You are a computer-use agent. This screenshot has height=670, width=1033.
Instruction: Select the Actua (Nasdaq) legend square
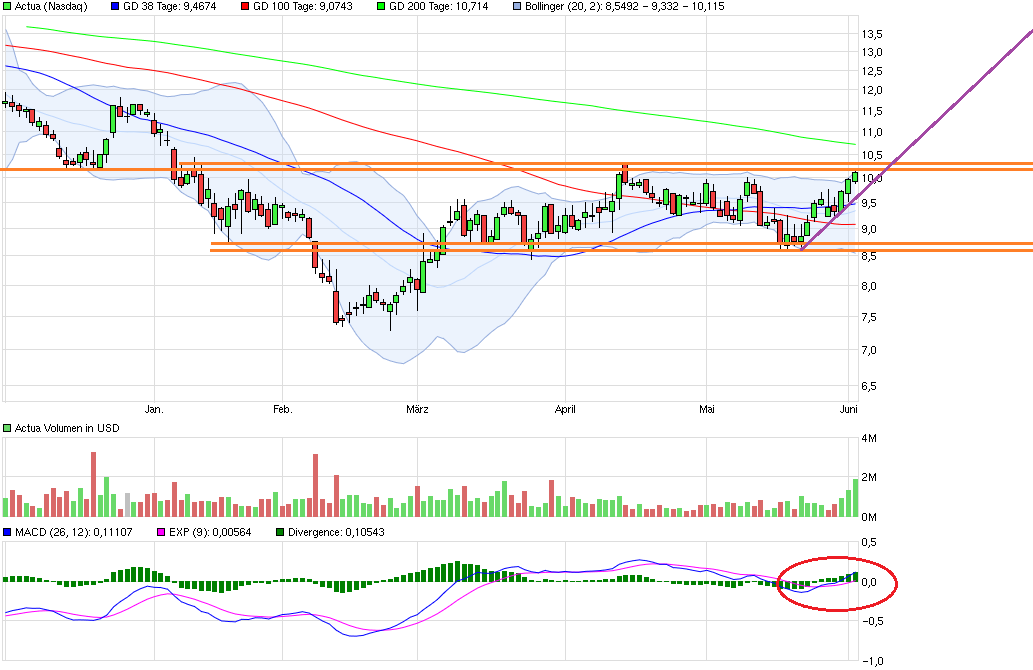pos(8,7)
